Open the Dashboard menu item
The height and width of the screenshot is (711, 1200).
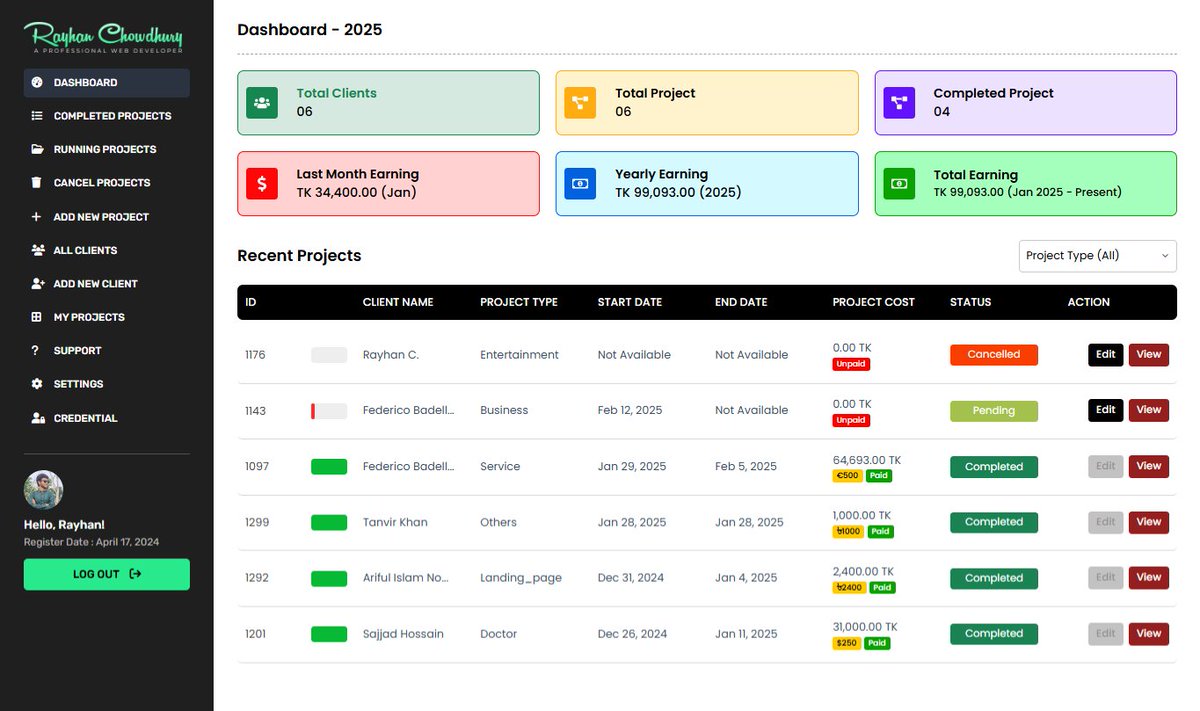click(x=107, y=83)
